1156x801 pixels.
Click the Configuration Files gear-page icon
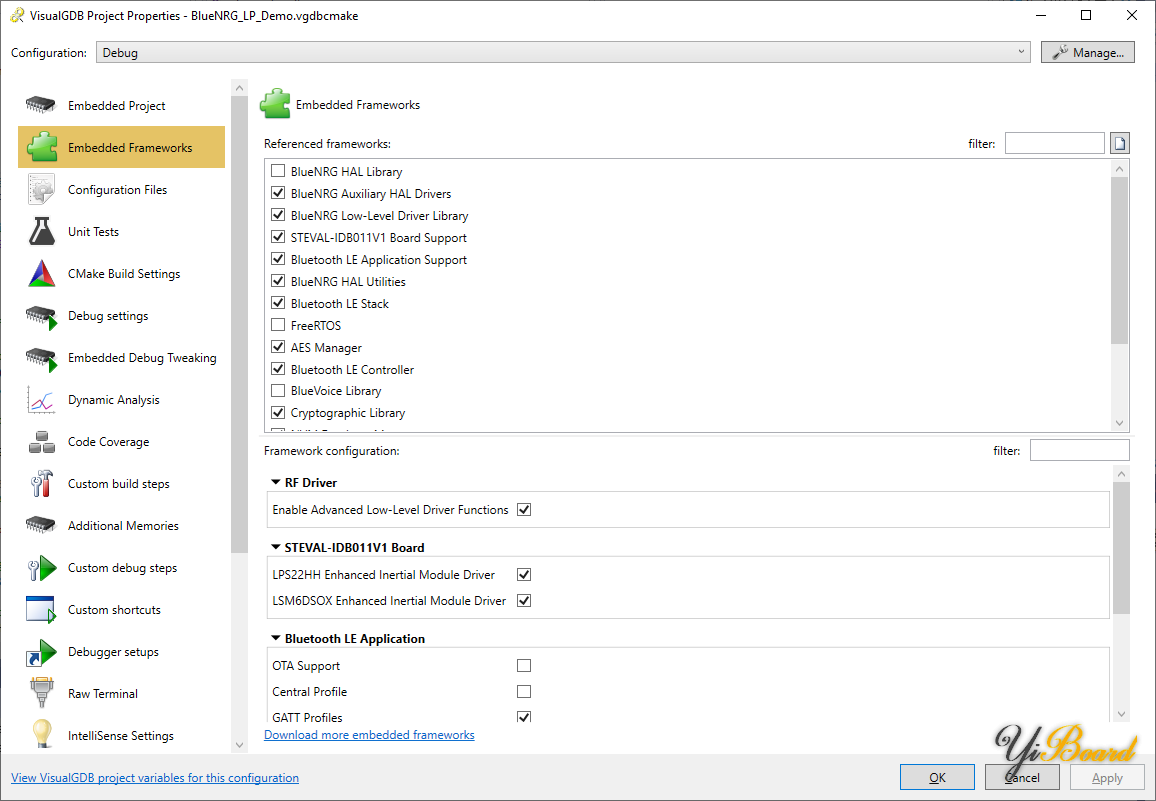(41, 190)
